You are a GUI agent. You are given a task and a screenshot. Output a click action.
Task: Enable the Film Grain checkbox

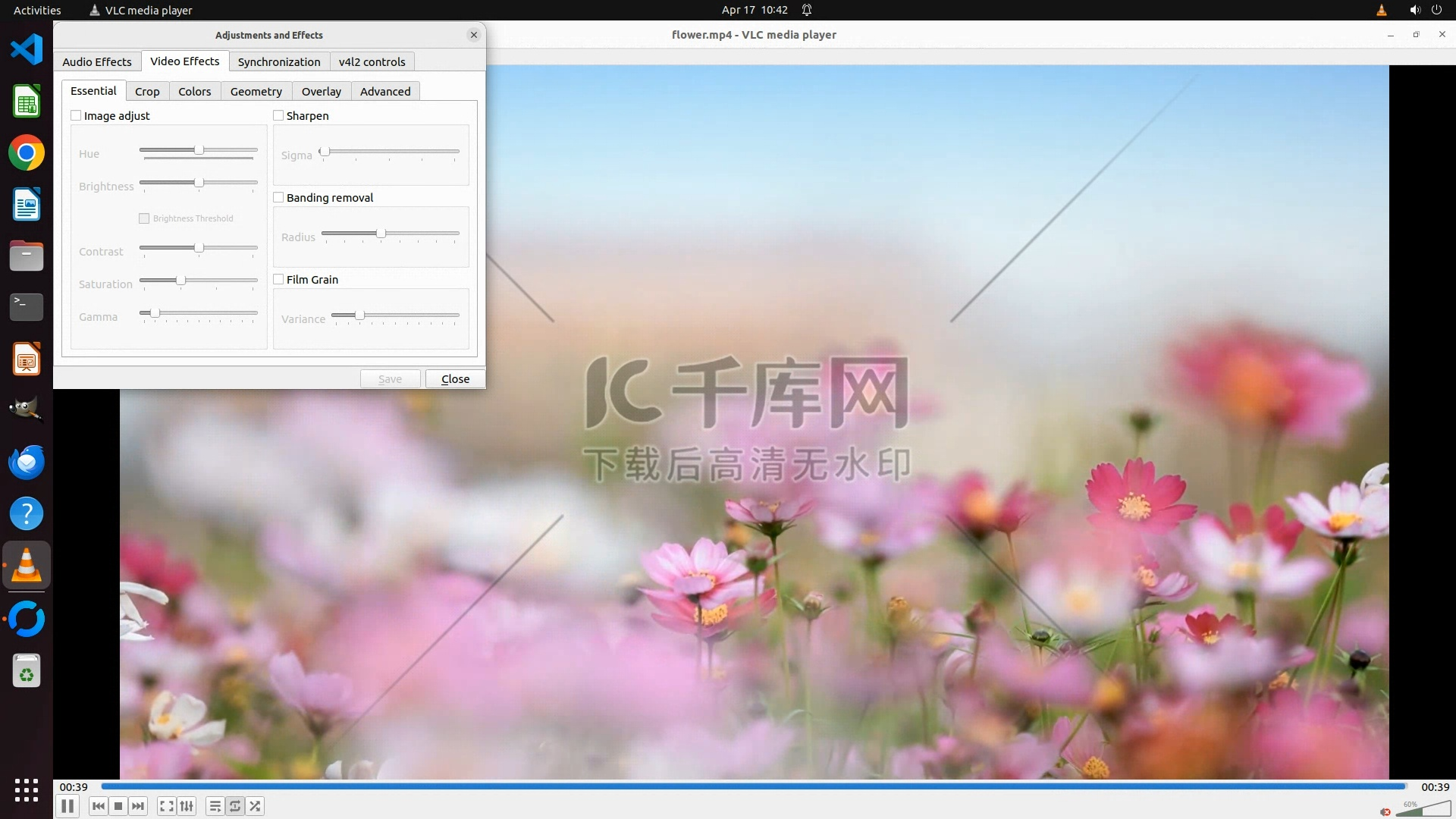278,280
